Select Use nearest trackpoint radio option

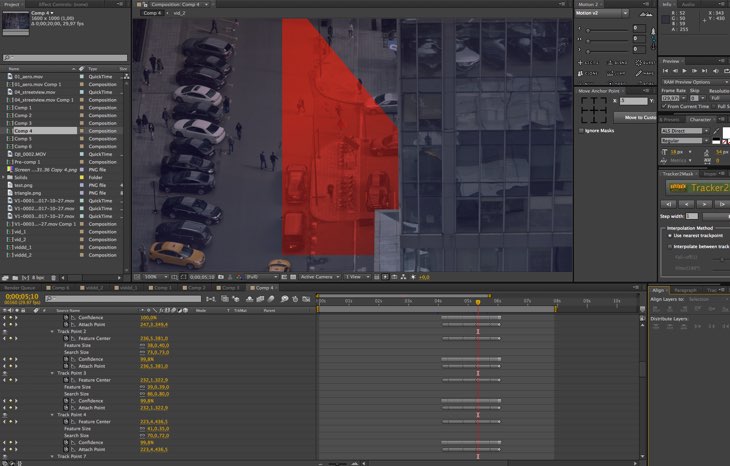tap(669, 235)
